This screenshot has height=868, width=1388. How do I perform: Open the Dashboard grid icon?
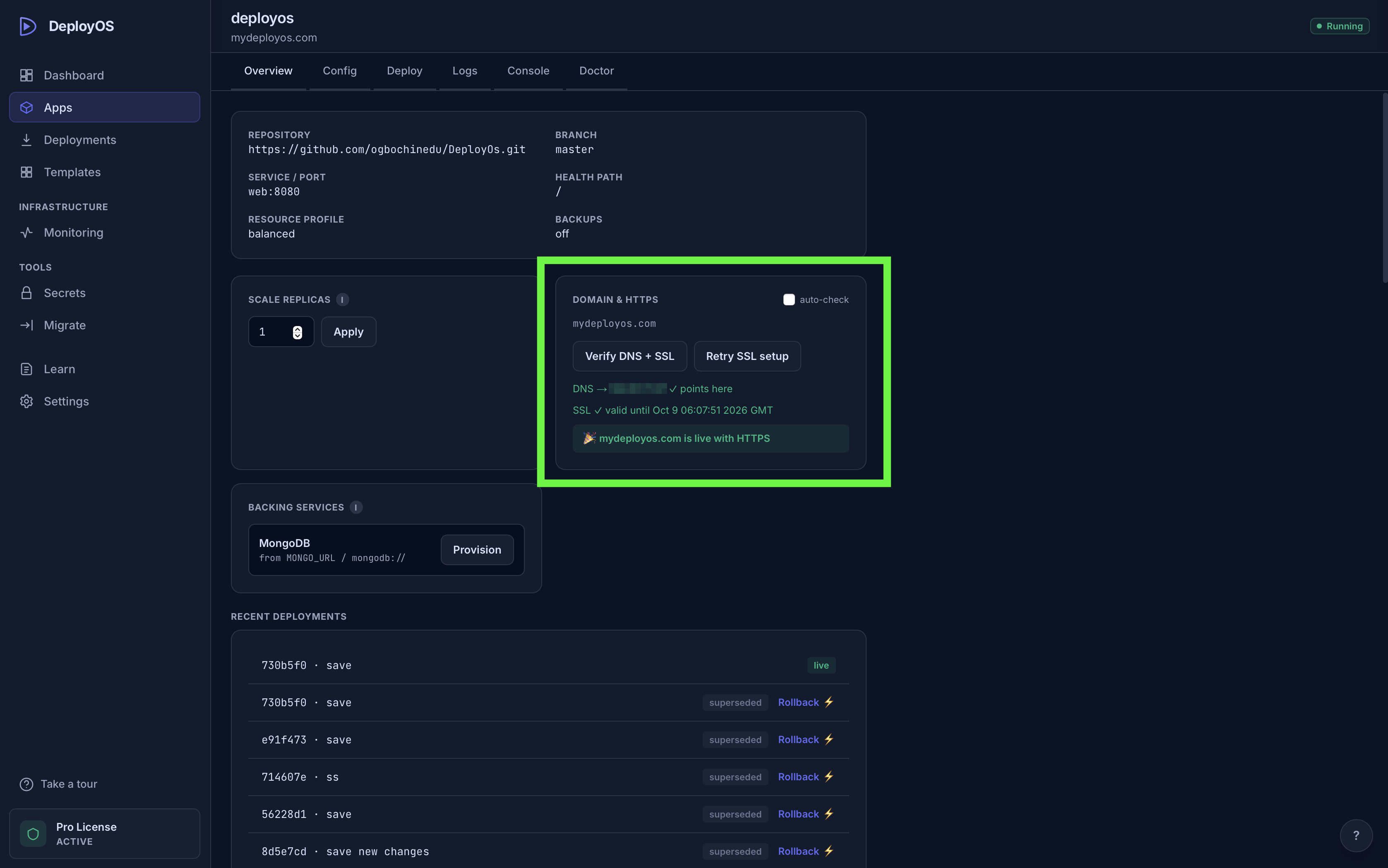click(x=26, y=75)
